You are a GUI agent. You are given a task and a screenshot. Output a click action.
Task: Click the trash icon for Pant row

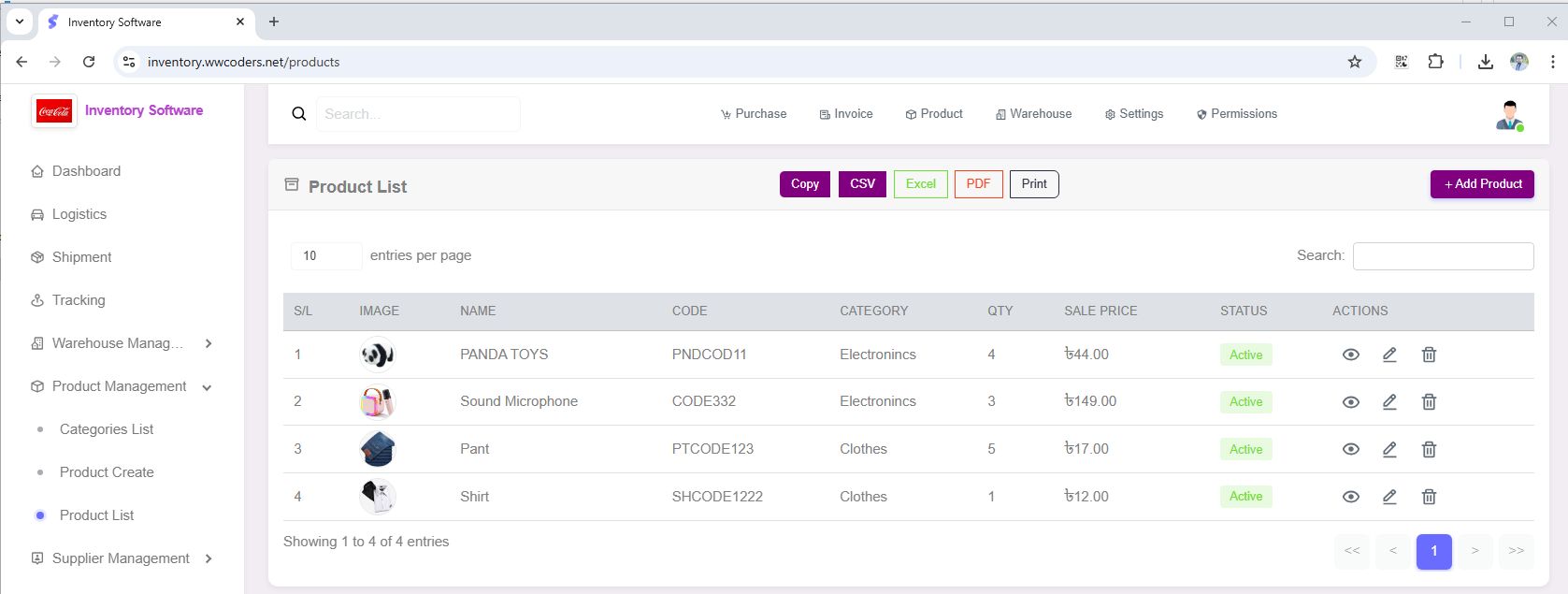point(1429,450)
